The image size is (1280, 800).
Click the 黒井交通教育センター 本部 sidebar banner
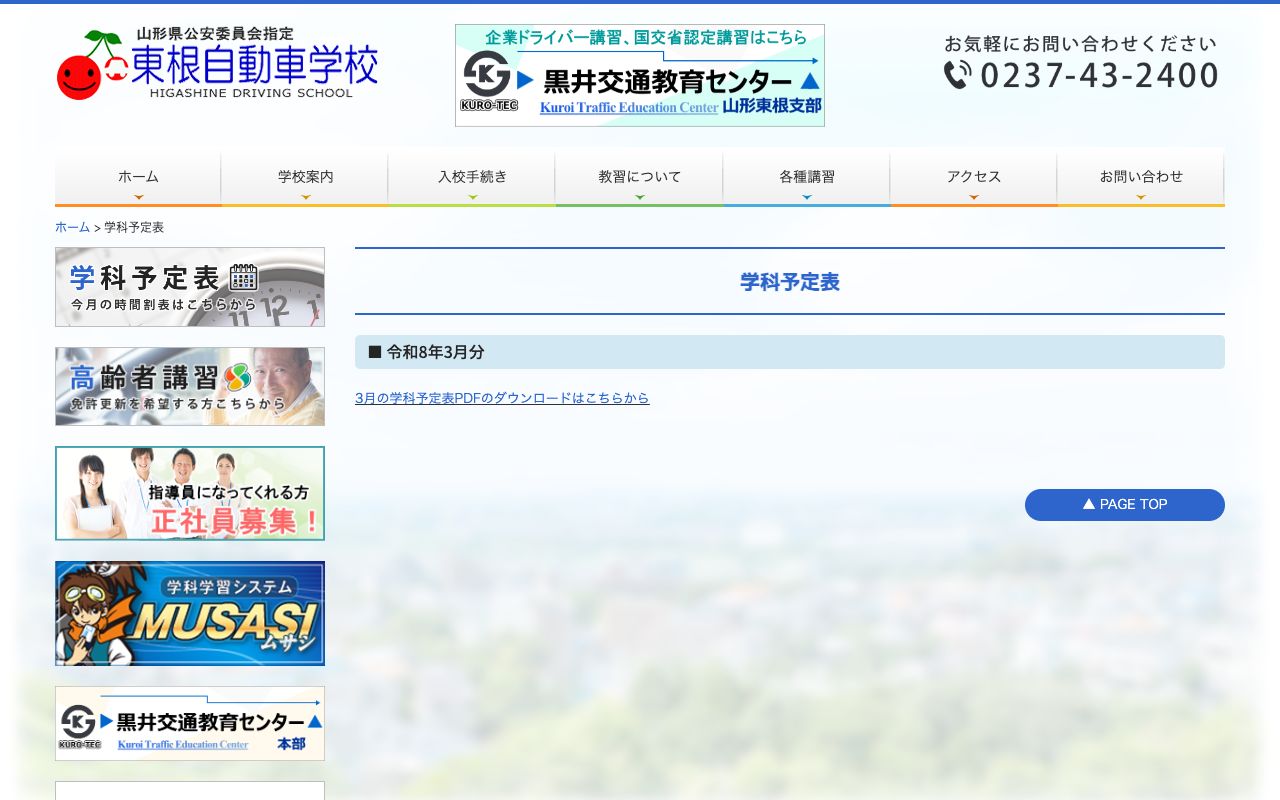190,723
